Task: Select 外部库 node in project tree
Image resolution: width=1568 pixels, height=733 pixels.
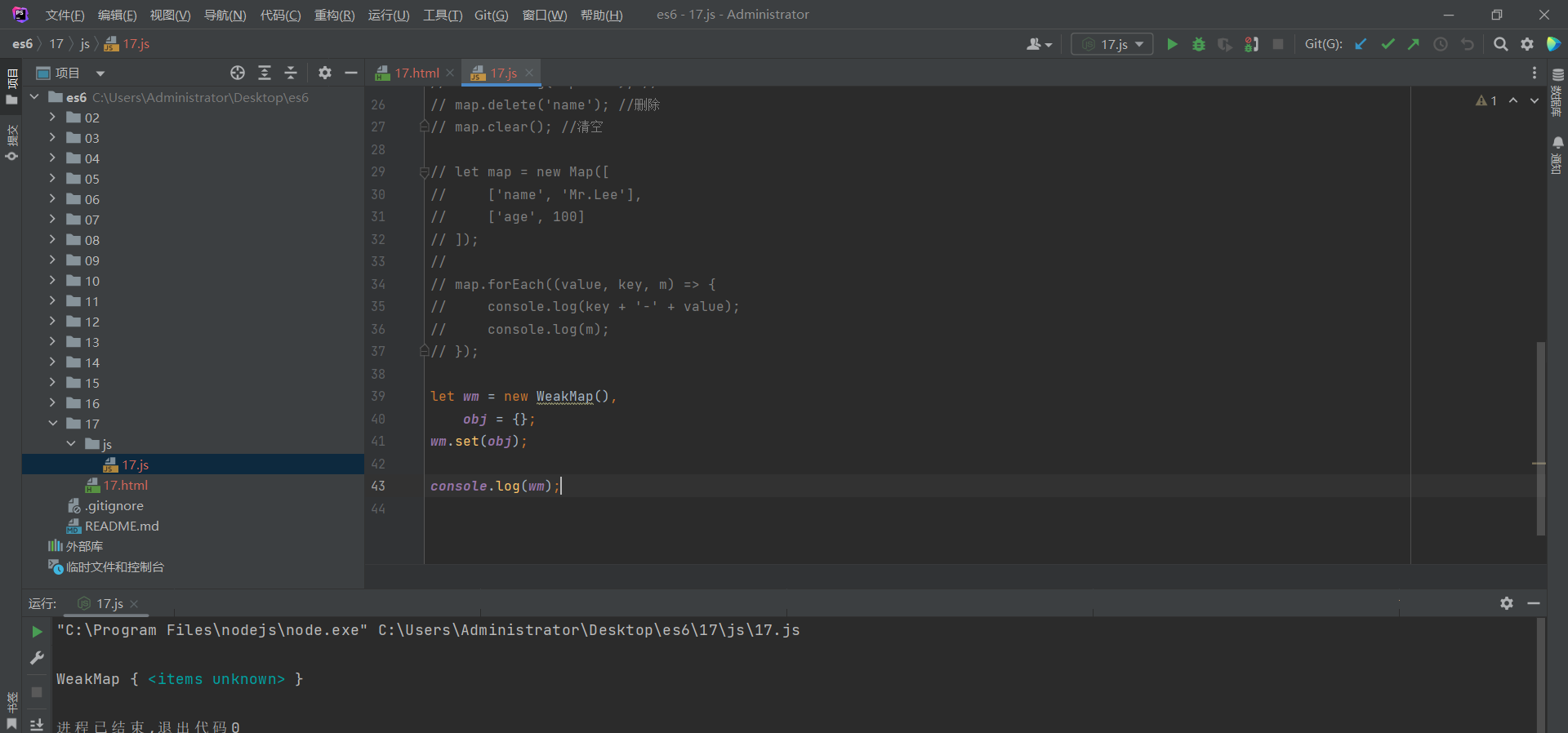Action: 84,546
